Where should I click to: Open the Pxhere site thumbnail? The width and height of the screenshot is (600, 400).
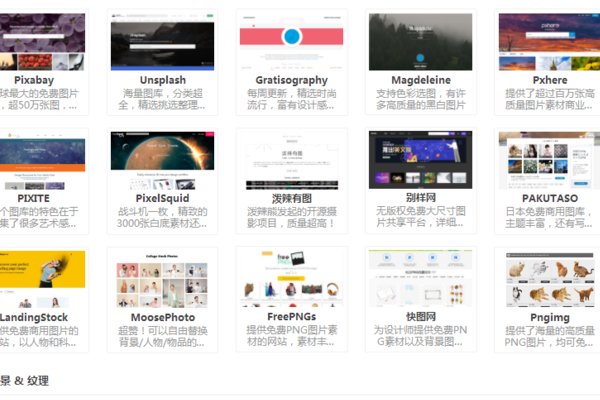[x=549, y=42]
